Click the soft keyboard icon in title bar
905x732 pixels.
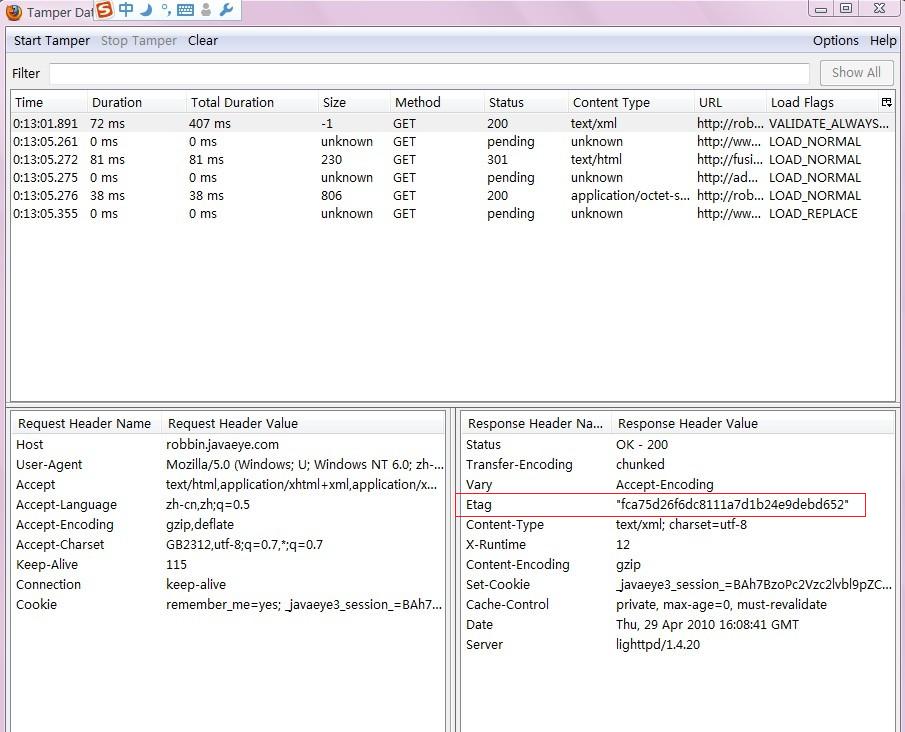coord(187,11)
